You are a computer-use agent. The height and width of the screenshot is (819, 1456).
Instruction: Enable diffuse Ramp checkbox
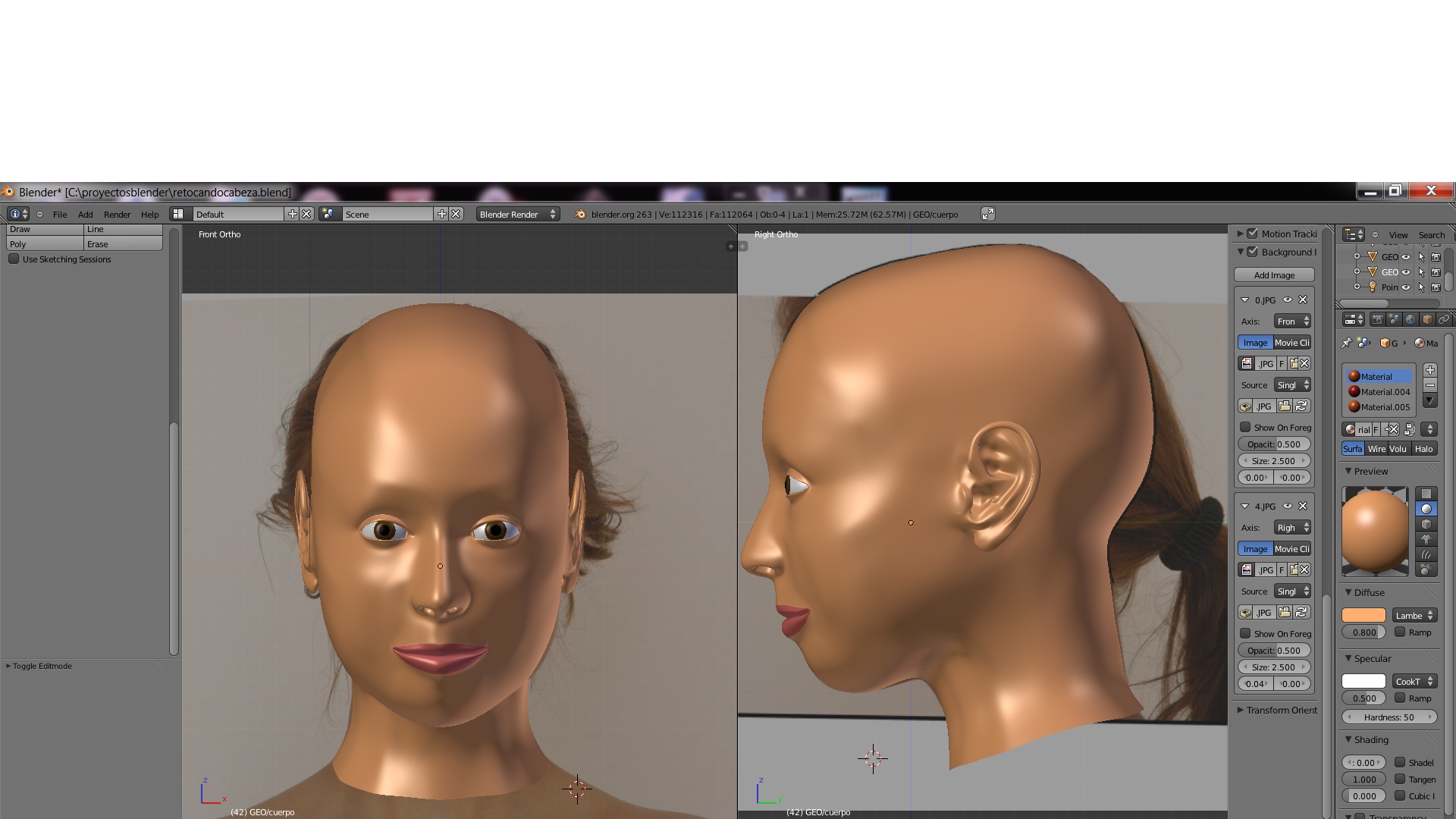click(x=1400, y=632)
